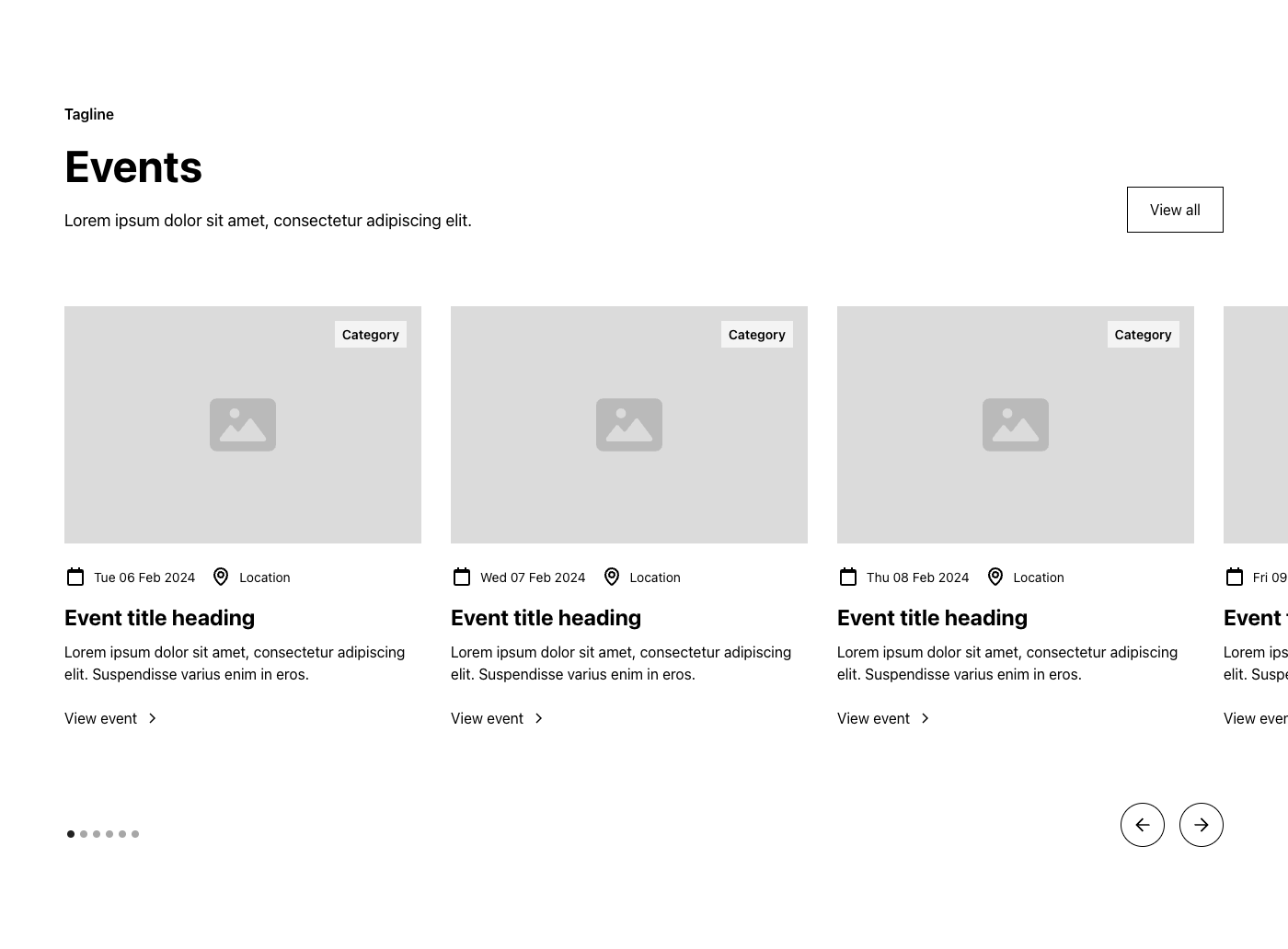Screen dimensions: 1288x949
Task: Click Event title heading of Thu 08 Feb card
Action: [x=932, y=618]
